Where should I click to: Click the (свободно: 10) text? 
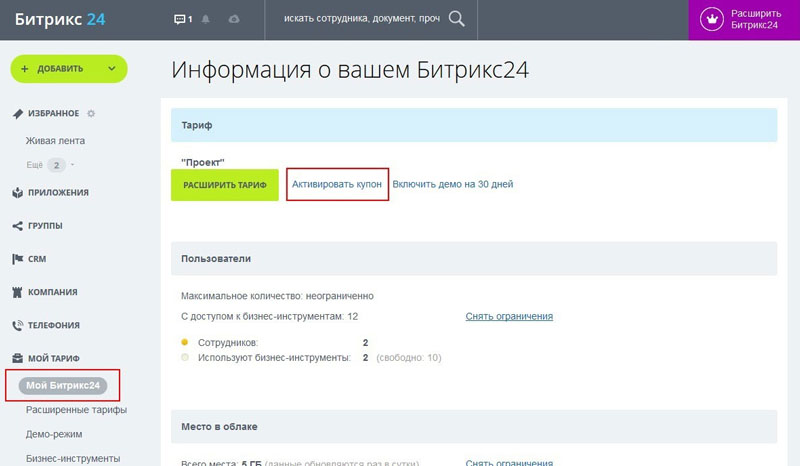pyautogui.click(x=409, y=358)
